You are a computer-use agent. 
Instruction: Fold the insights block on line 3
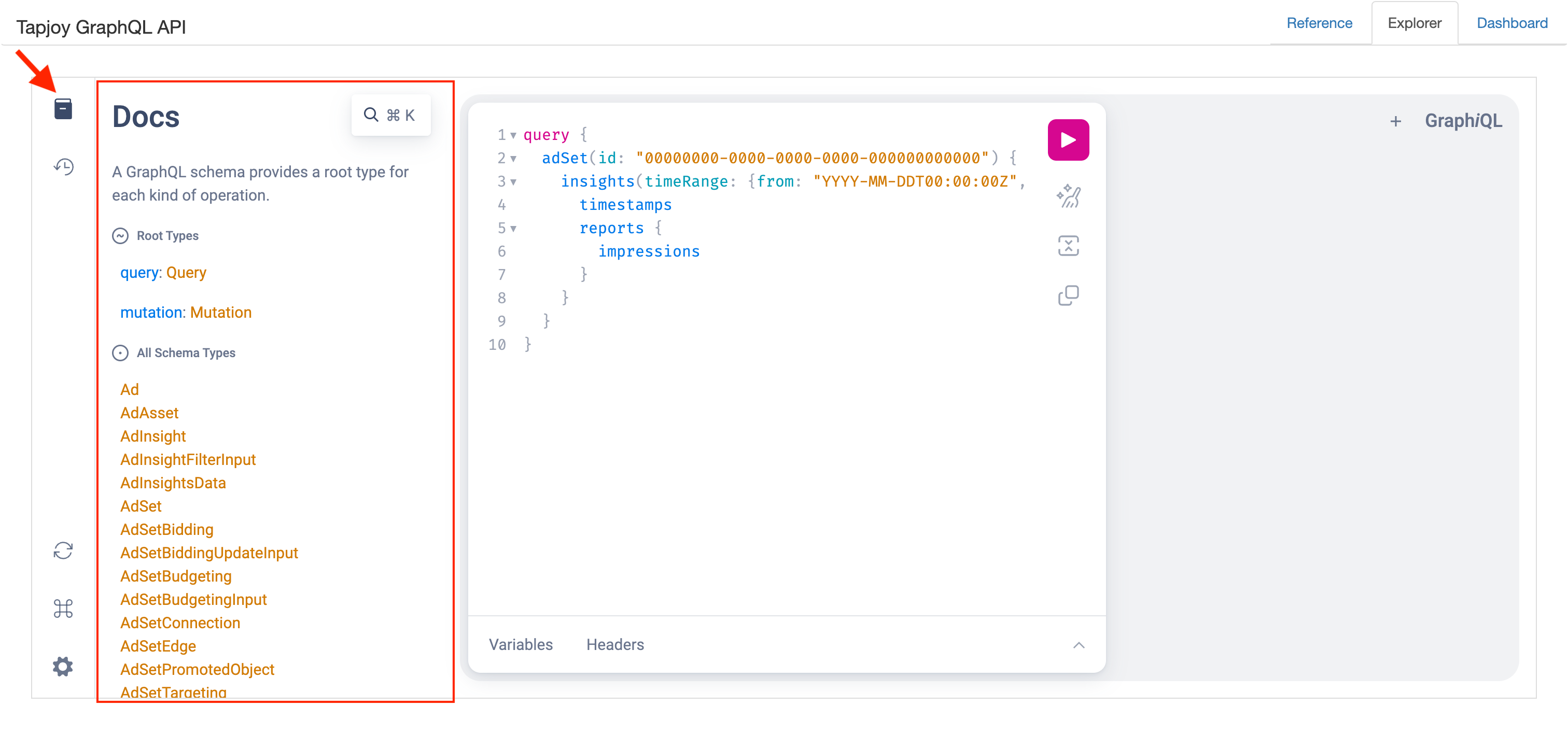(x=513, y=182)
